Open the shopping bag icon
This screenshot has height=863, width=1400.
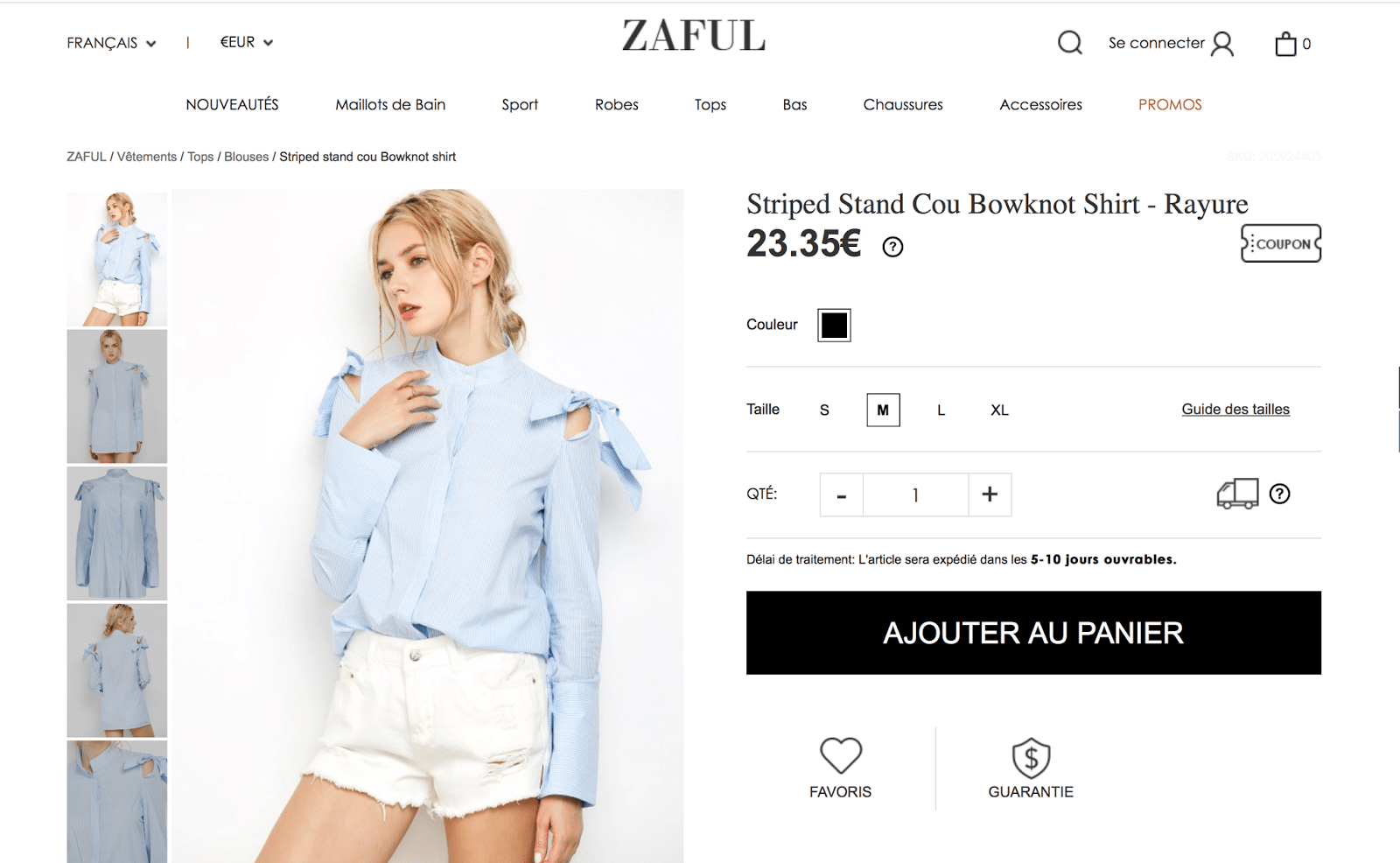point(1285,44)
